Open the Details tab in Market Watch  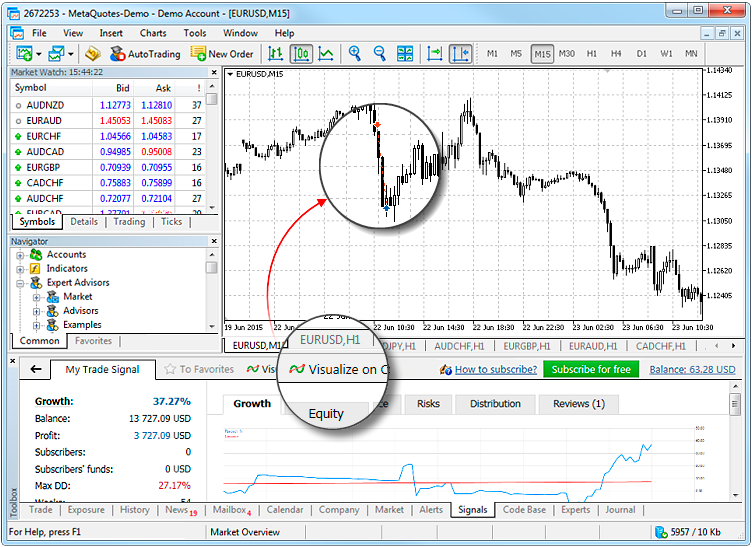[84, 221]
